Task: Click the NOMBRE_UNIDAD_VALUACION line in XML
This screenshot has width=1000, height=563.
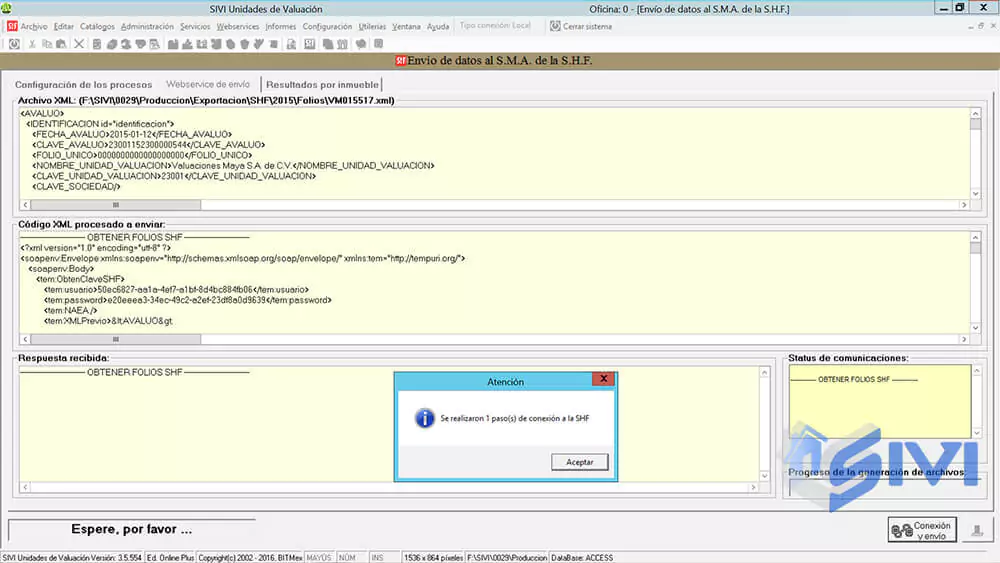Action: click(x=233, y=166)
